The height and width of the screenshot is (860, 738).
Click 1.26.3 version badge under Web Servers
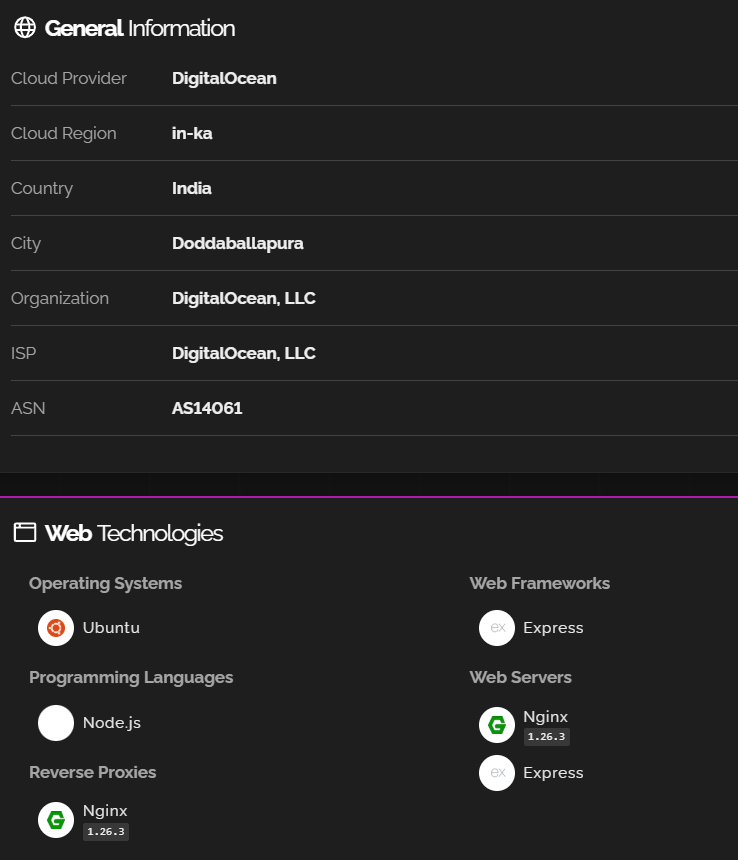547,737
